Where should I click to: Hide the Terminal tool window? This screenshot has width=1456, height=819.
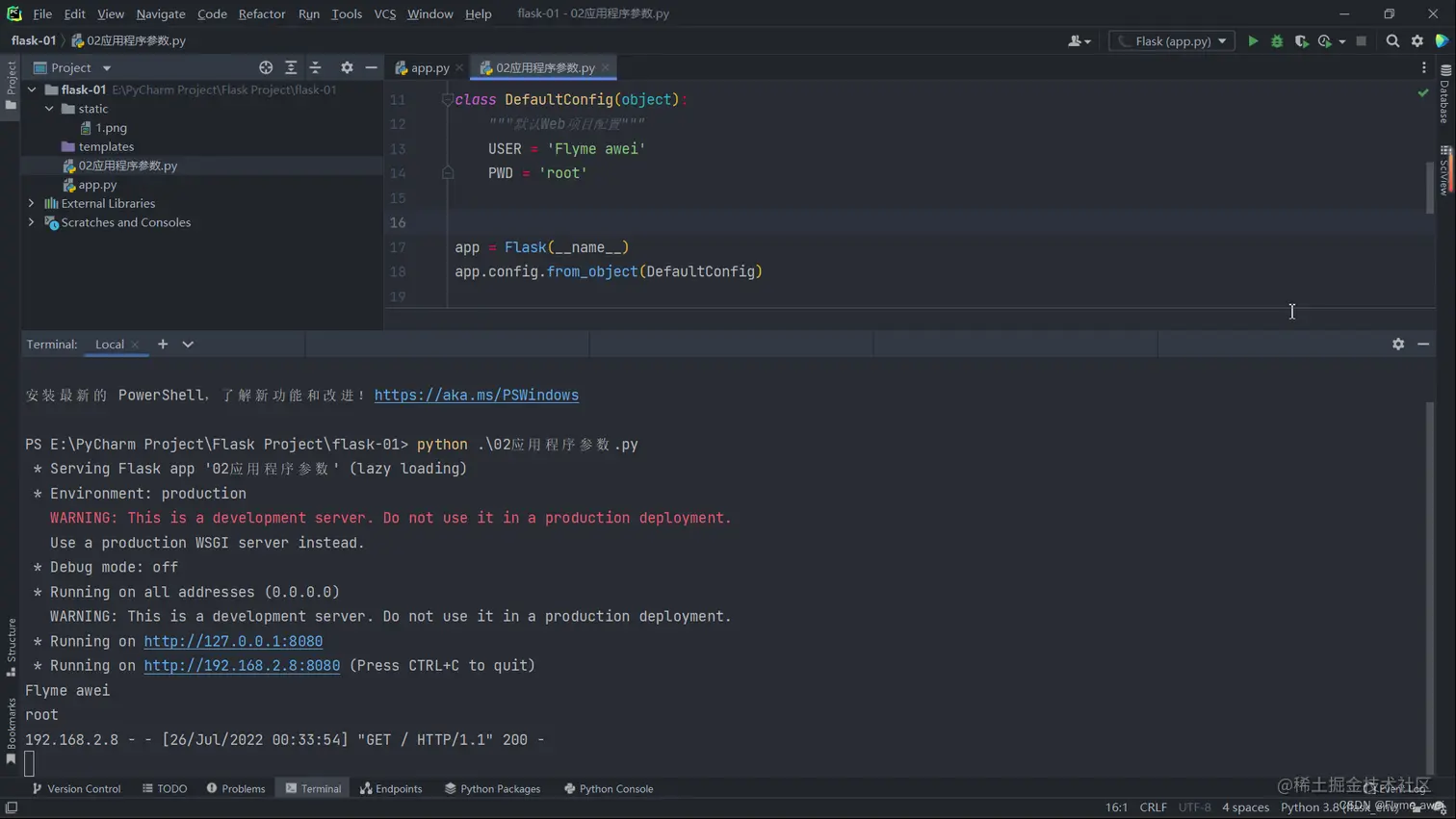pyautogui.click(x=1423, y=344)
